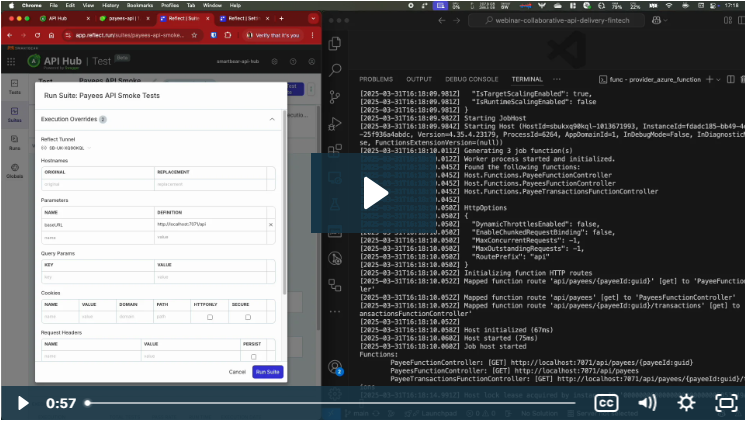The image size is (745, 422).
Task: Bookmark the page with star icon
Action: point(194,35)
